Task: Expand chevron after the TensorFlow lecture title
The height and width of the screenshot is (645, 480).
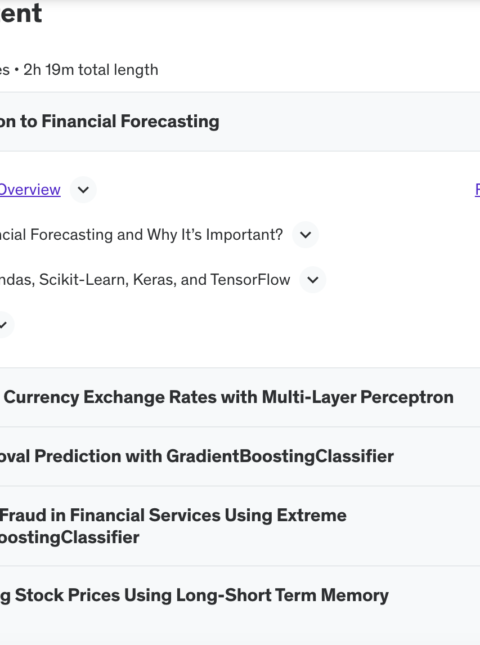Action: pos(313,280)
